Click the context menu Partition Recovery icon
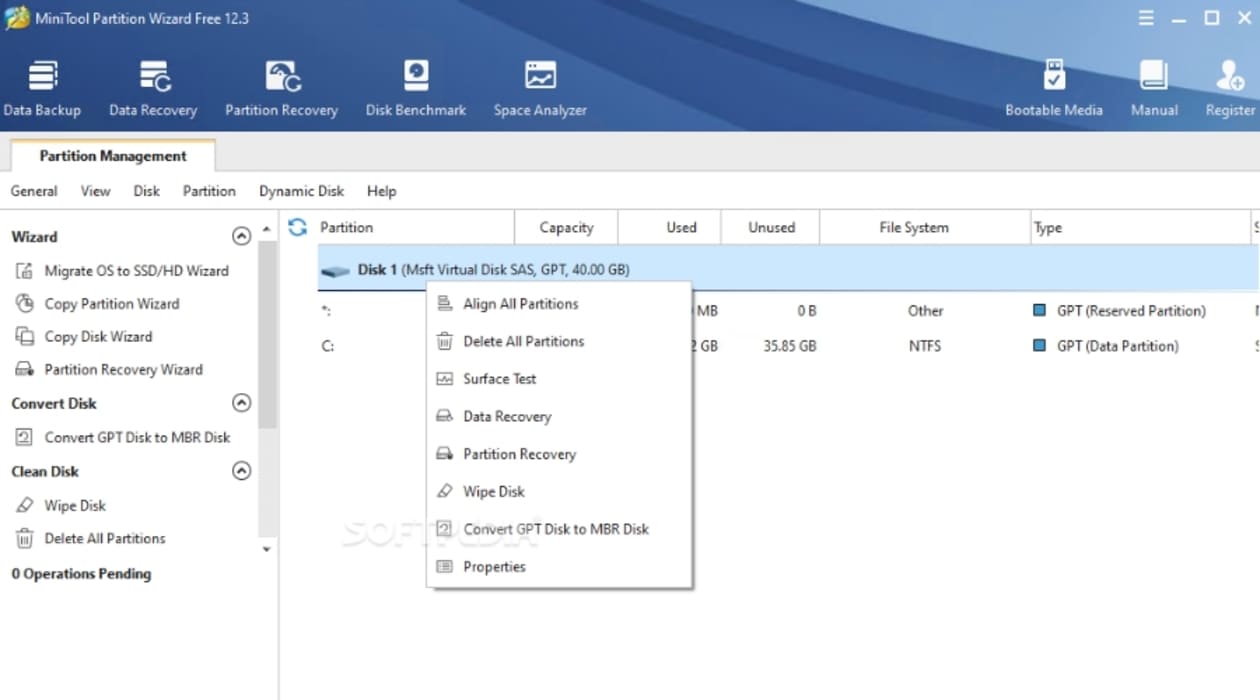The width and height of the screenshot is (1260, 700). tap(445, 454)
